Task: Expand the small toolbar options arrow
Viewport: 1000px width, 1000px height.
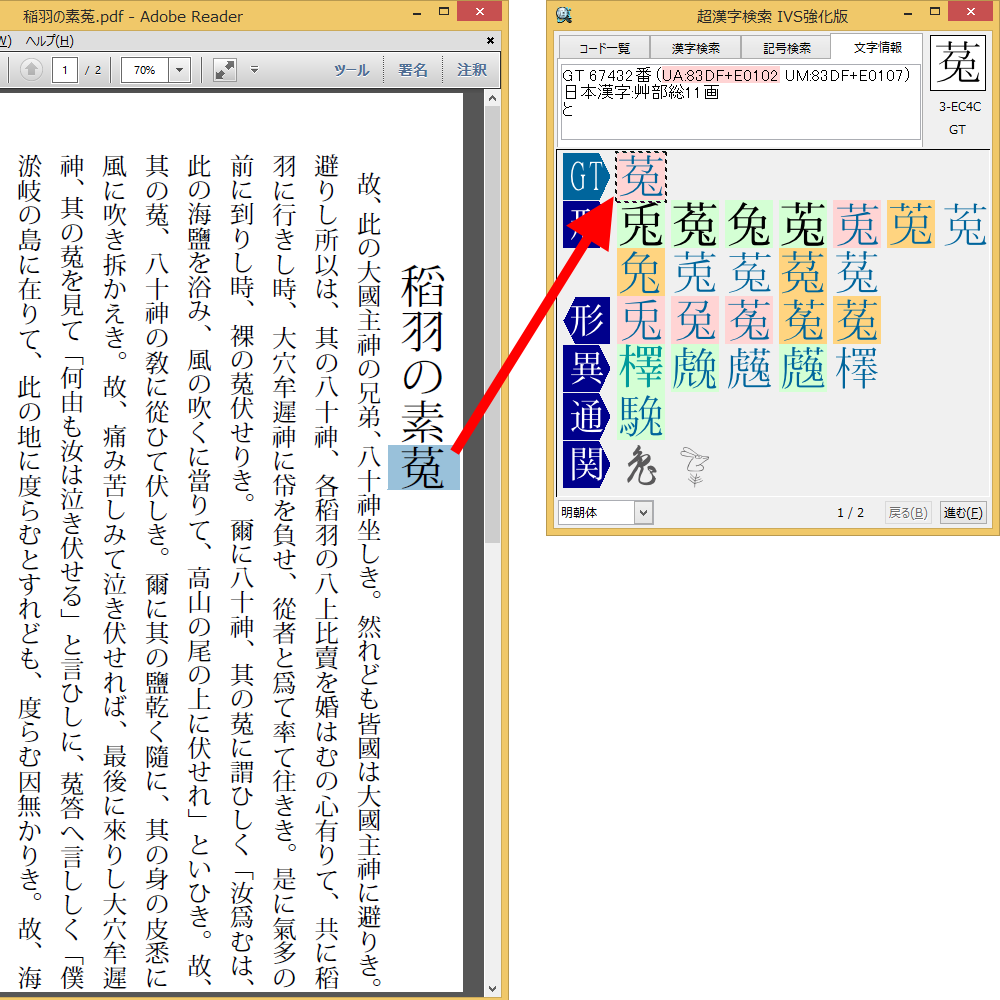Action: pyautogui.click(x=254, y=70)
